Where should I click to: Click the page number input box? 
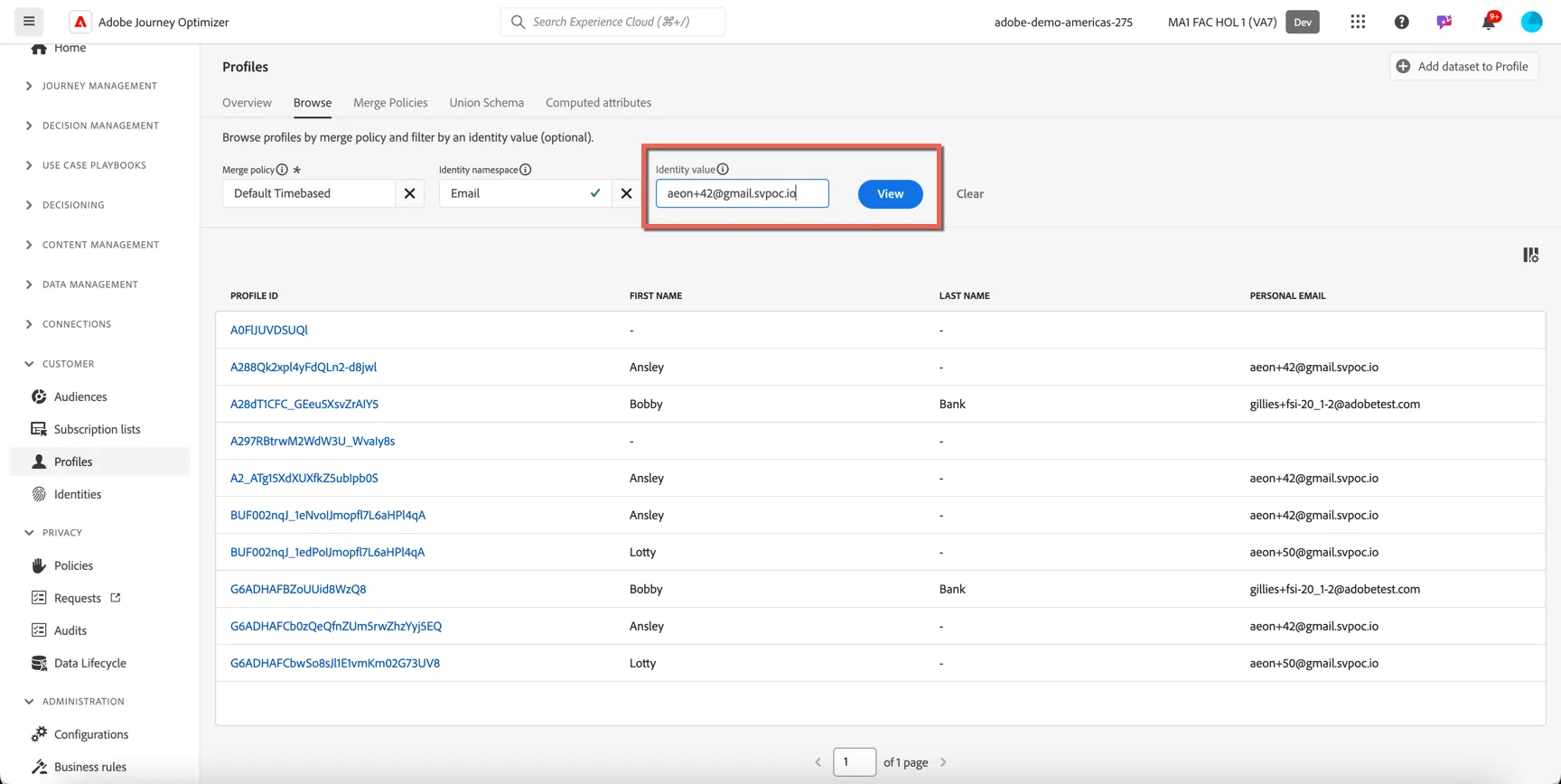[855, 762]
